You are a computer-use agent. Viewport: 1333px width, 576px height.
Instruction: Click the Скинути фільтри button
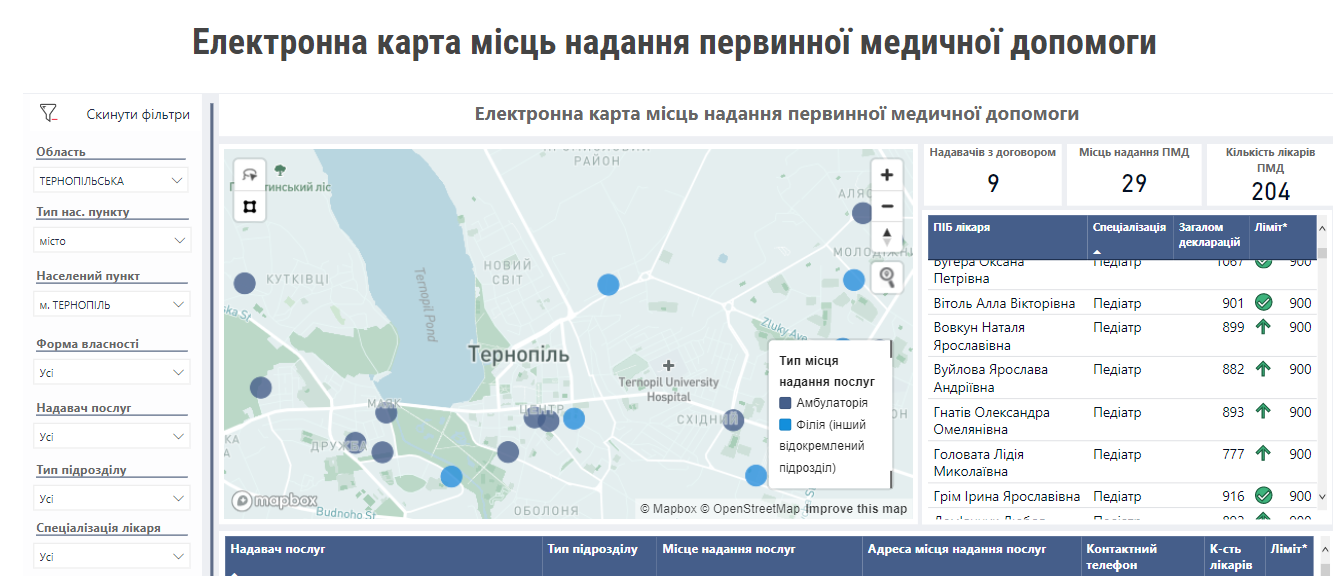139,113
